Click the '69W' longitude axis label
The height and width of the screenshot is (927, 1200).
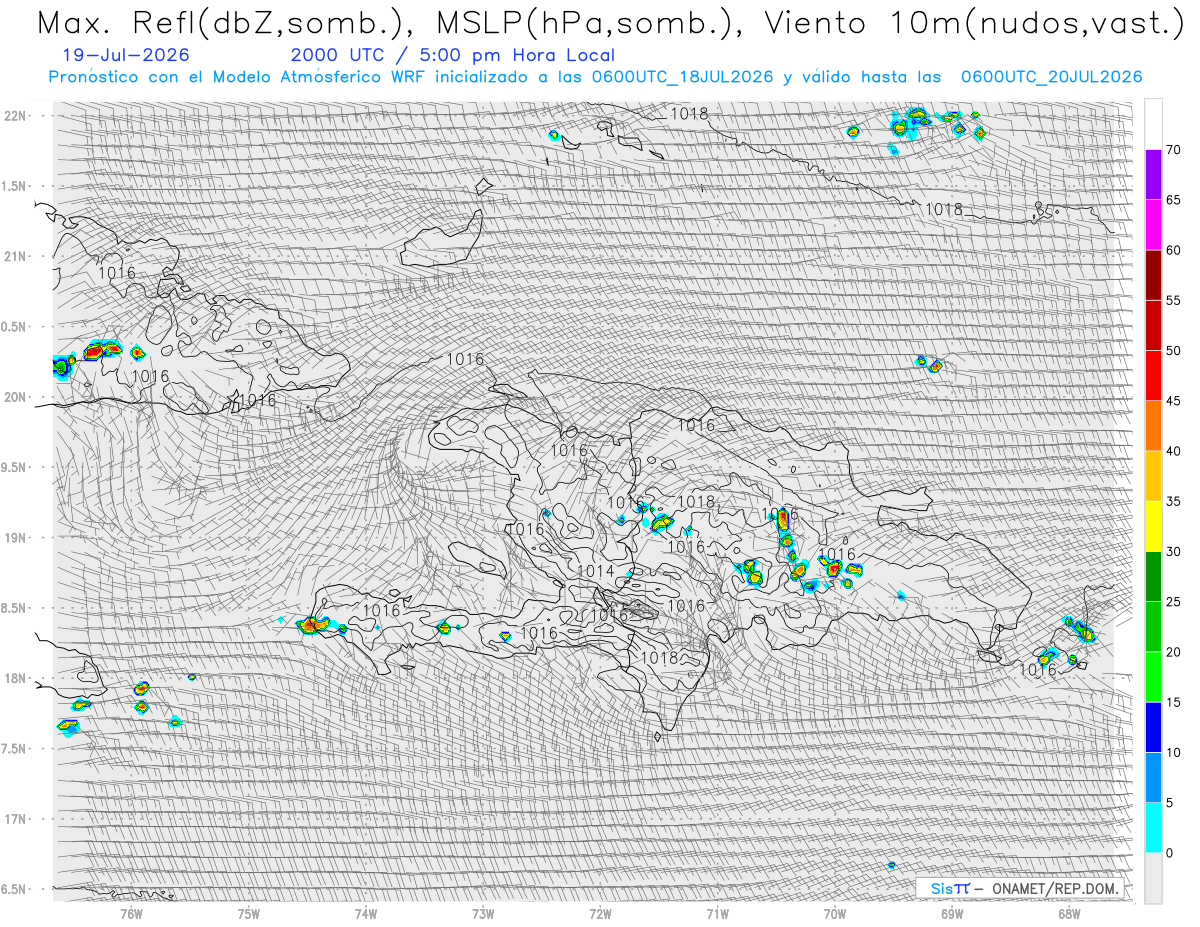pyautogui.click(x=952, y=914)
